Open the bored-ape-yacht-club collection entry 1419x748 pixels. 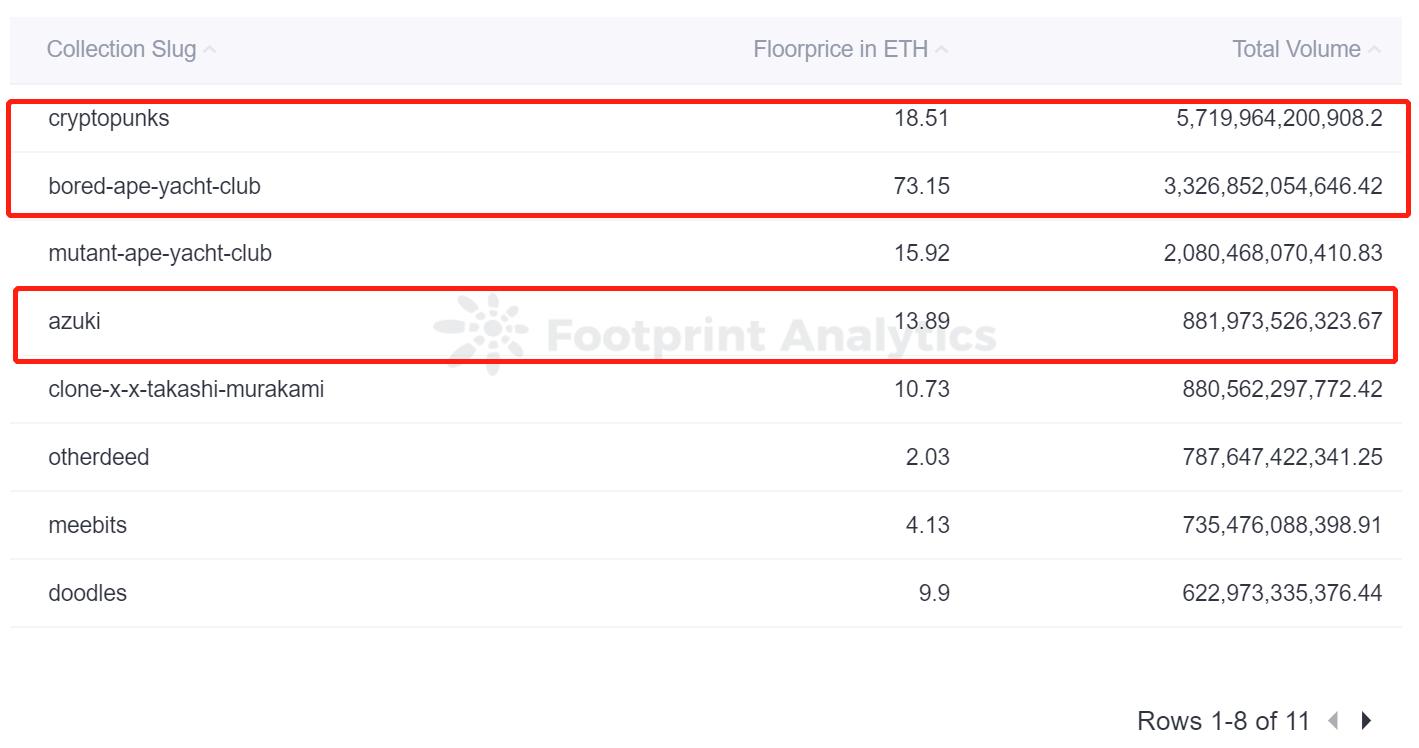pos(154,186)
